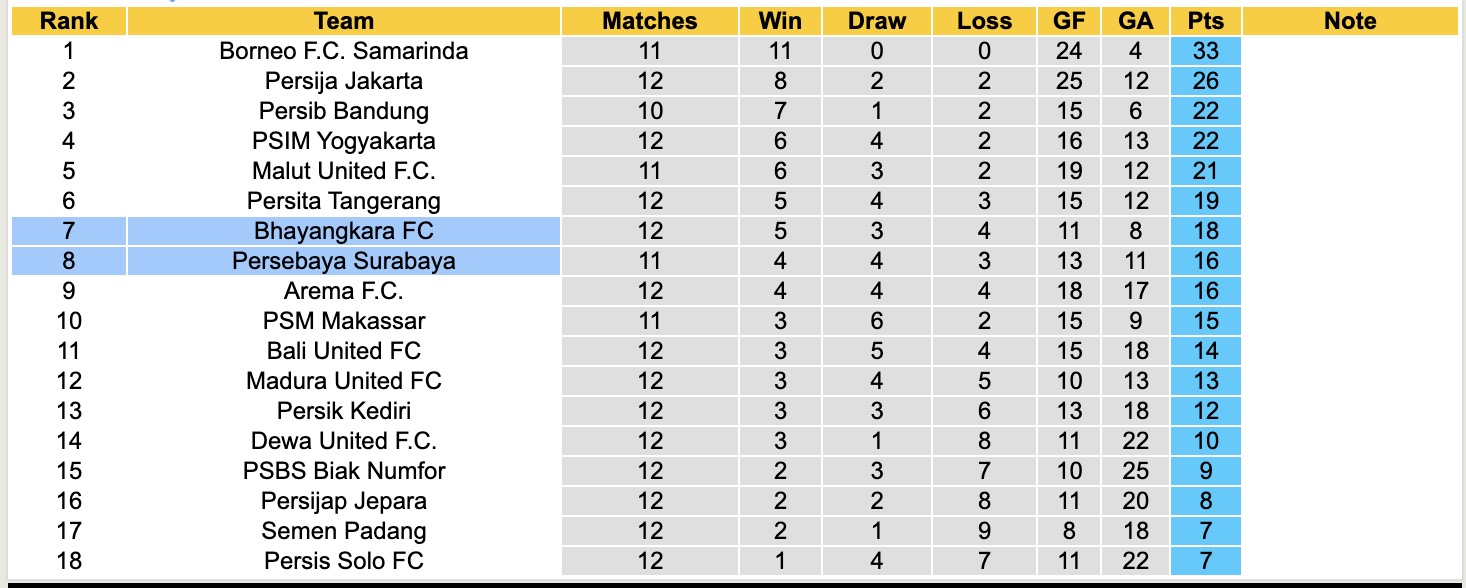
Task: Select the highlighted Persebaya Surabaya row
Action: (343, 261)
